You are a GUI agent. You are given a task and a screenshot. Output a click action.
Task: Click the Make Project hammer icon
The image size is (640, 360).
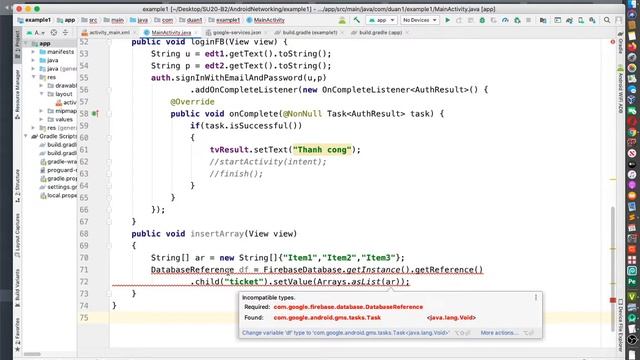356,20
